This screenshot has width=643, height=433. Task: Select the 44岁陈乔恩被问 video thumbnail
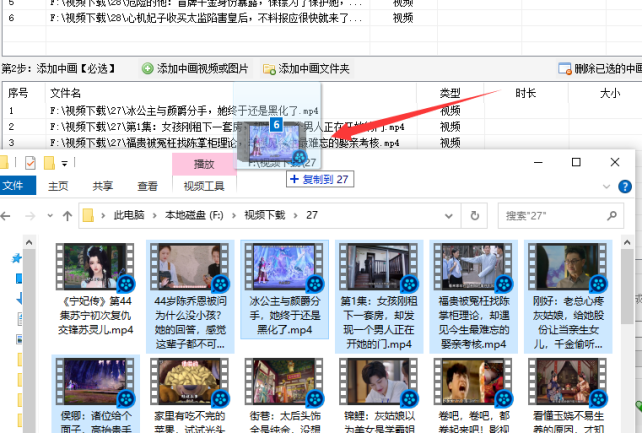point(189,267)
